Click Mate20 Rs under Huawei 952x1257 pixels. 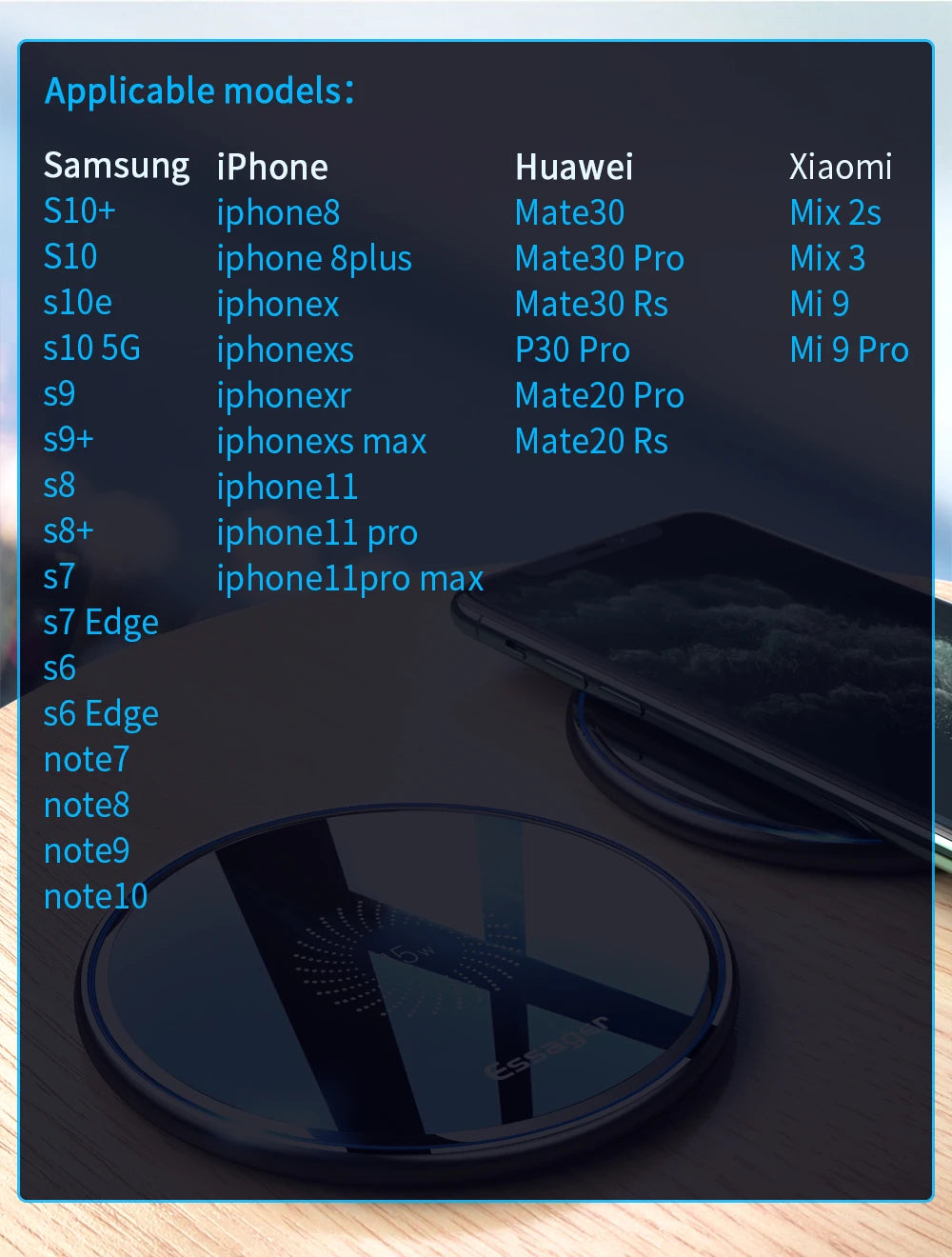[x=591, y=441]
